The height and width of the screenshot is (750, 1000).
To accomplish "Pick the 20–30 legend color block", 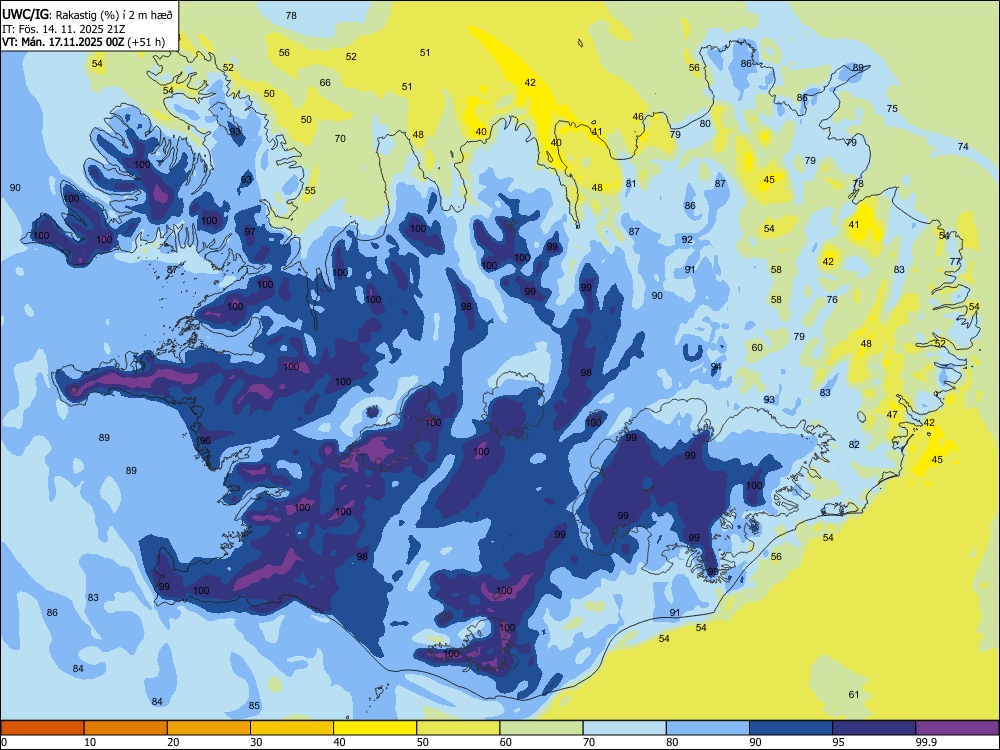I will (x=209, y=728).
